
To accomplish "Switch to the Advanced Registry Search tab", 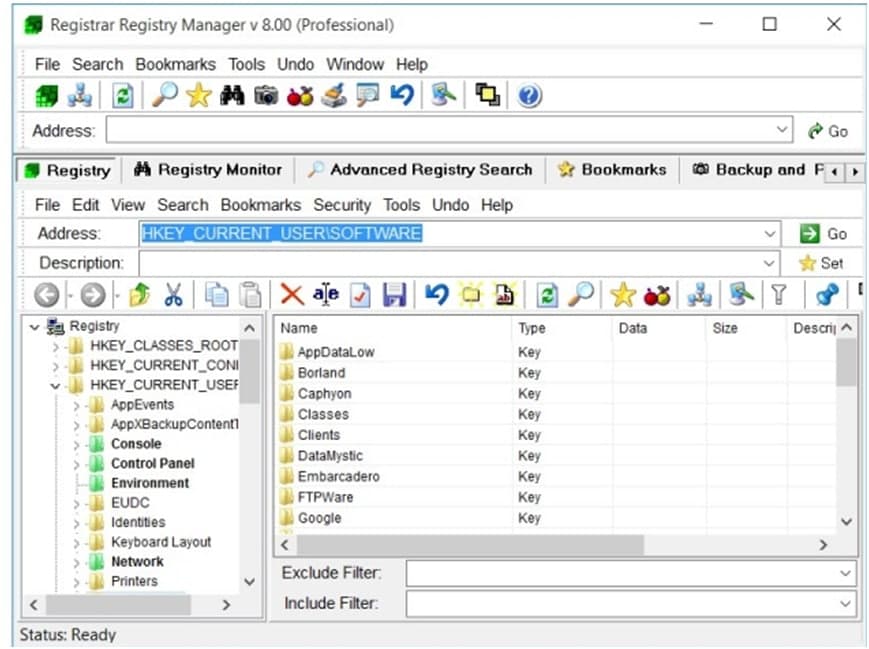I will [420, 170].
